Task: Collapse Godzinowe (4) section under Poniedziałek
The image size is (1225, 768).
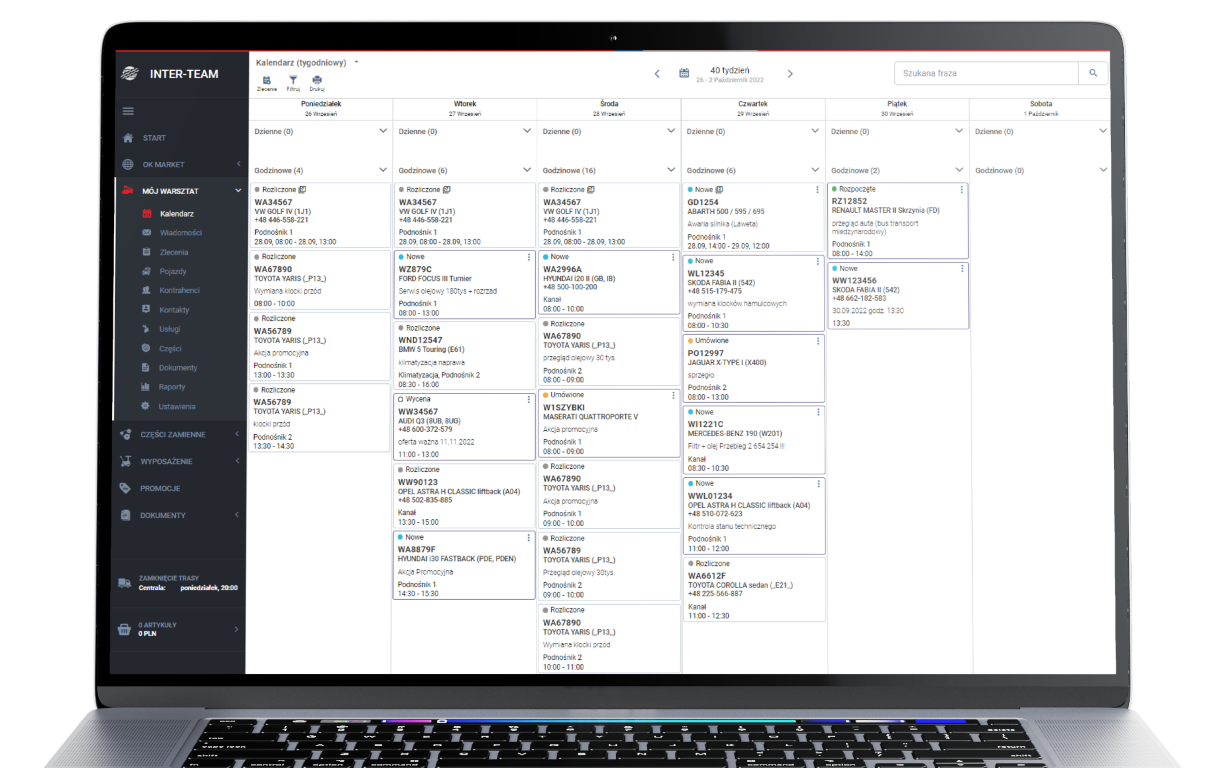Action: 382,171
